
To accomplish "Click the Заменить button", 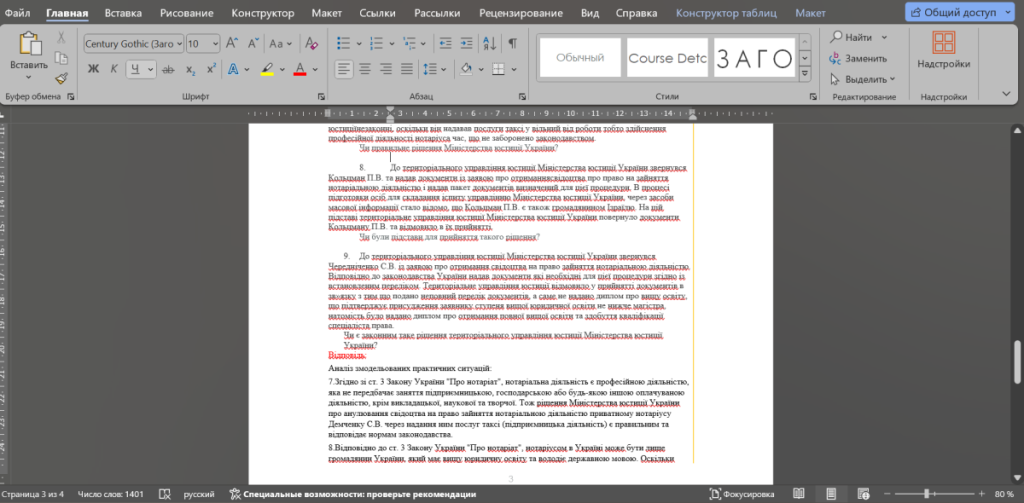I will pyautogui.click(x=858, y=58).
